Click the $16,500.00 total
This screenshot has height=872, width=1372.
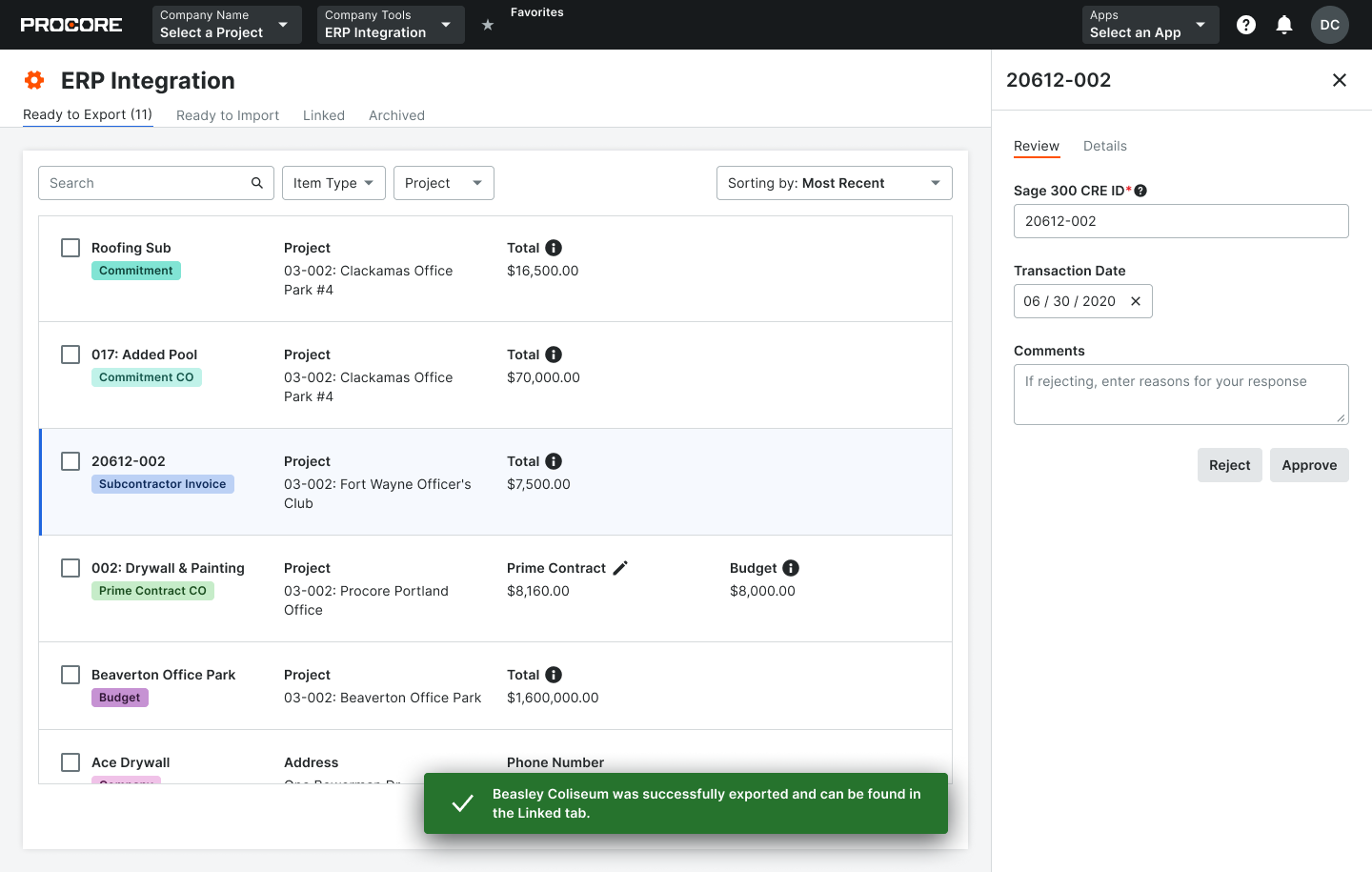pos(543,271)
